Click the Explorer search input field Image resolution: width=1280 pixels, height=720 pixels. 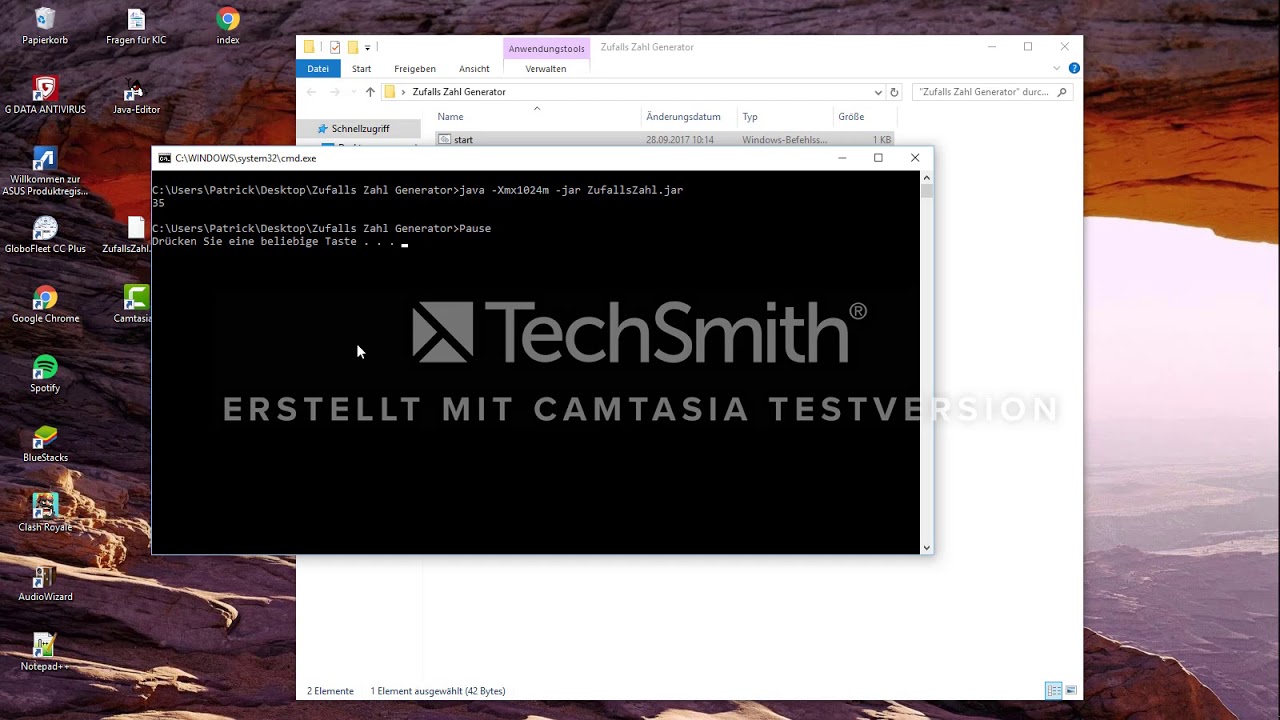[984, 92]
